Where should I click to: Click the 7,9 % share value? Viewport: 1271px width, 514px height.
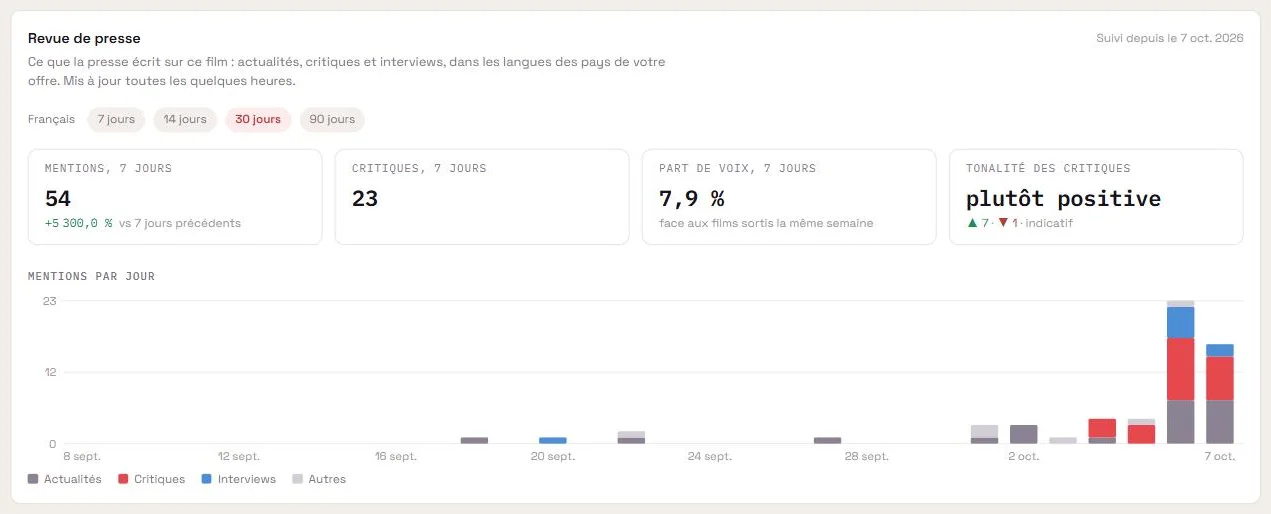click(x=692, y=198)
